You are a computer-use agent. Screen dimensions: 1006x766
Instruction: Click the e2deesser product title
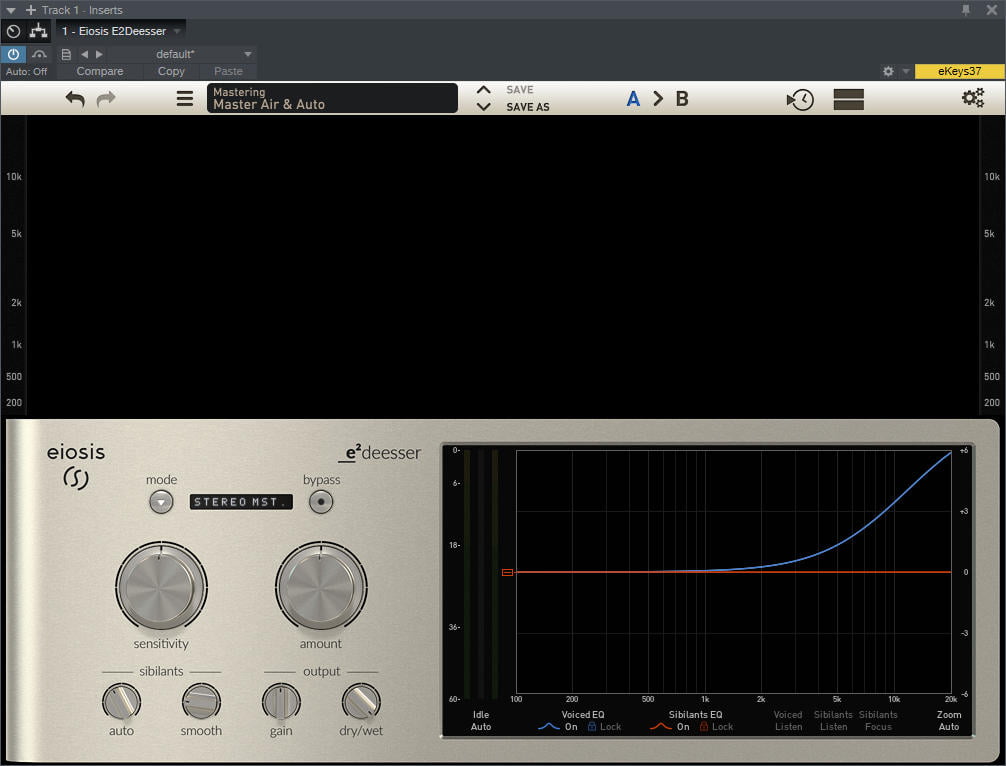pyautogui.click(x=380, y=452)
